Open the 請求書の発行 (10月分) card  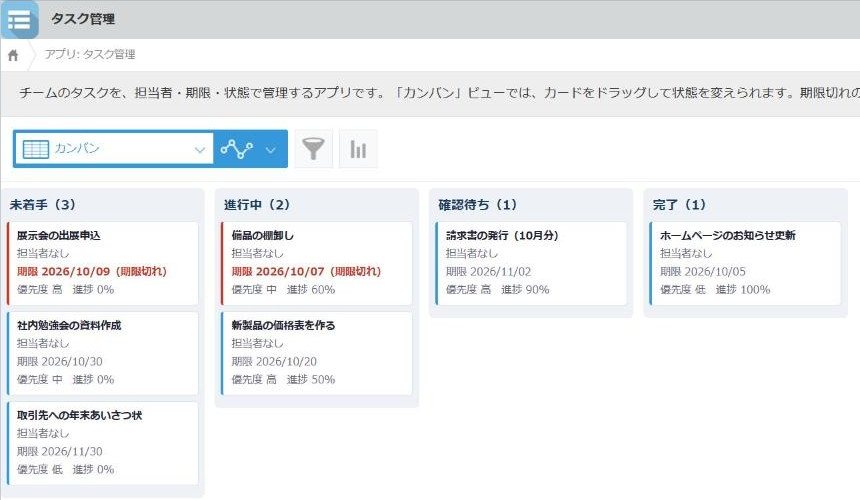point(531,263)
